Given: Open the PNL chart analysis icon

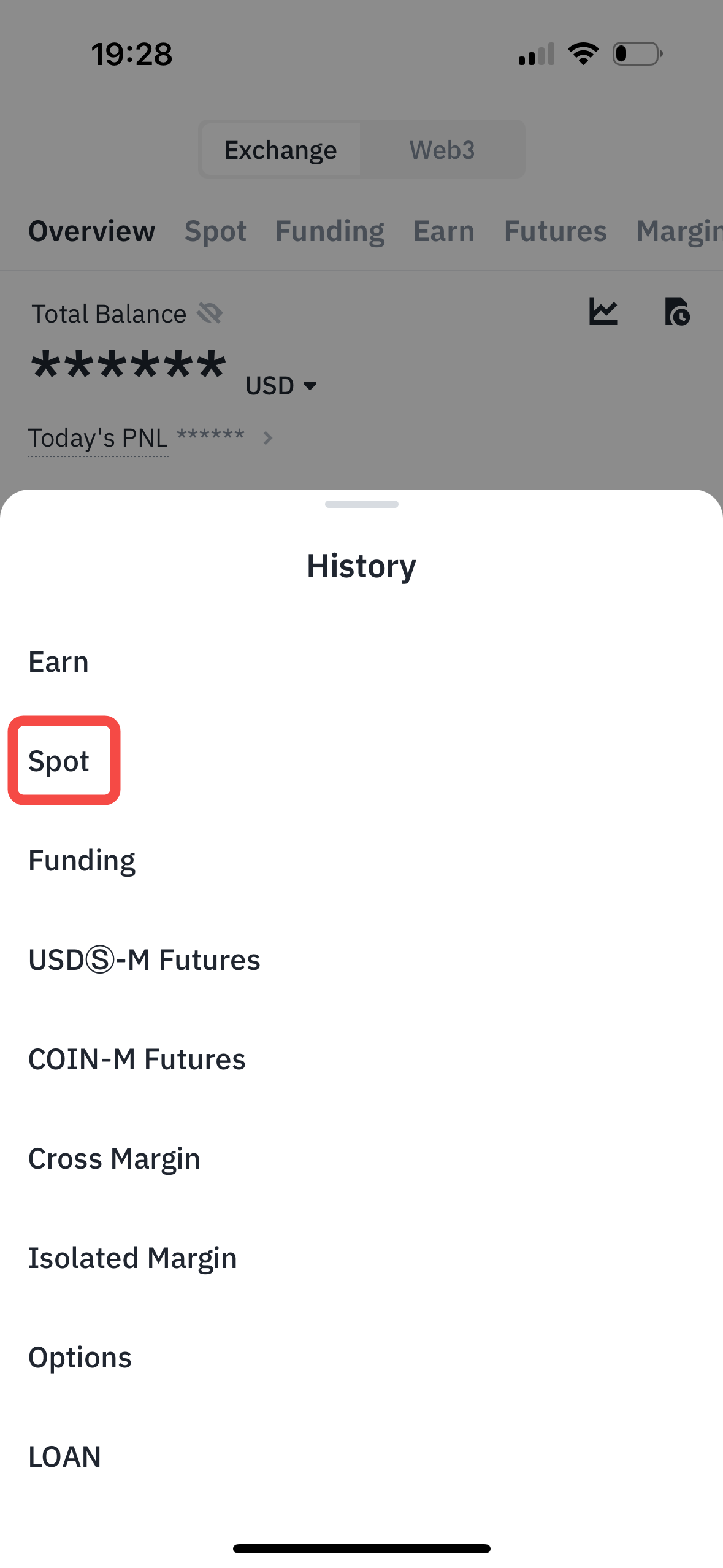Looking at the screenshot, I should [603, 312].
